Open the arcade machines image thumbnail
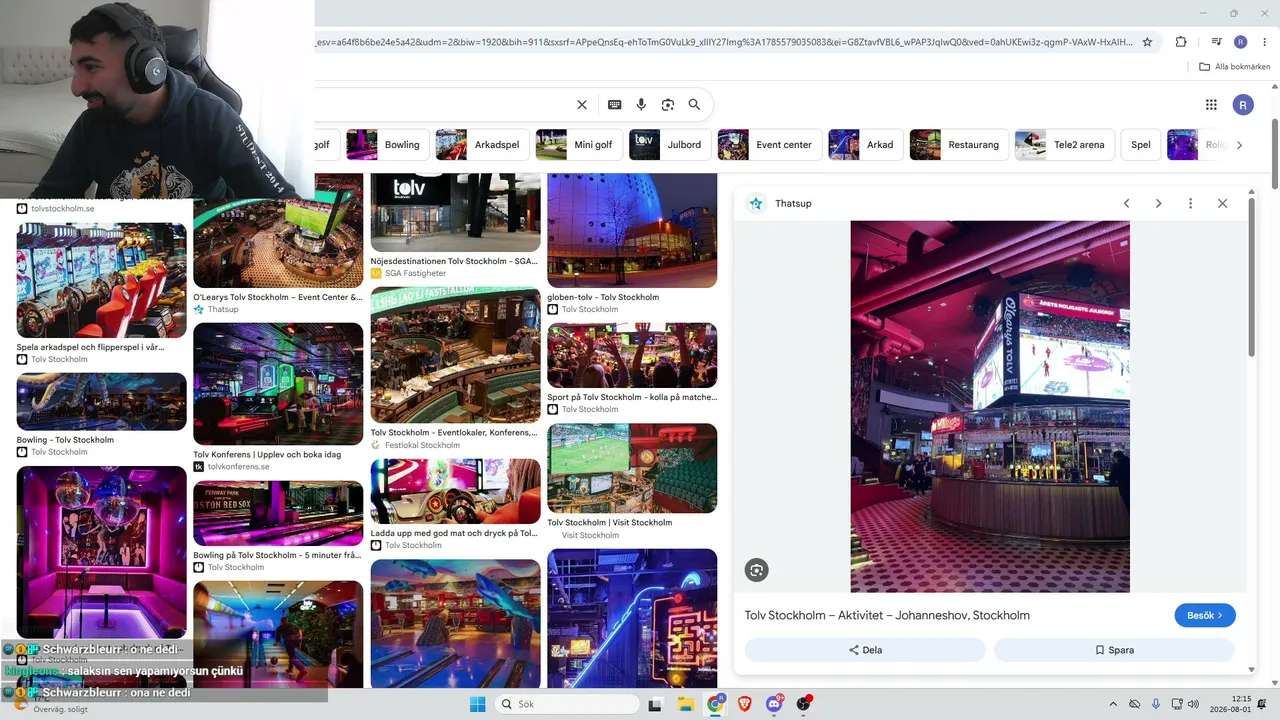1280x720 pixels. (x=102, y=281)
